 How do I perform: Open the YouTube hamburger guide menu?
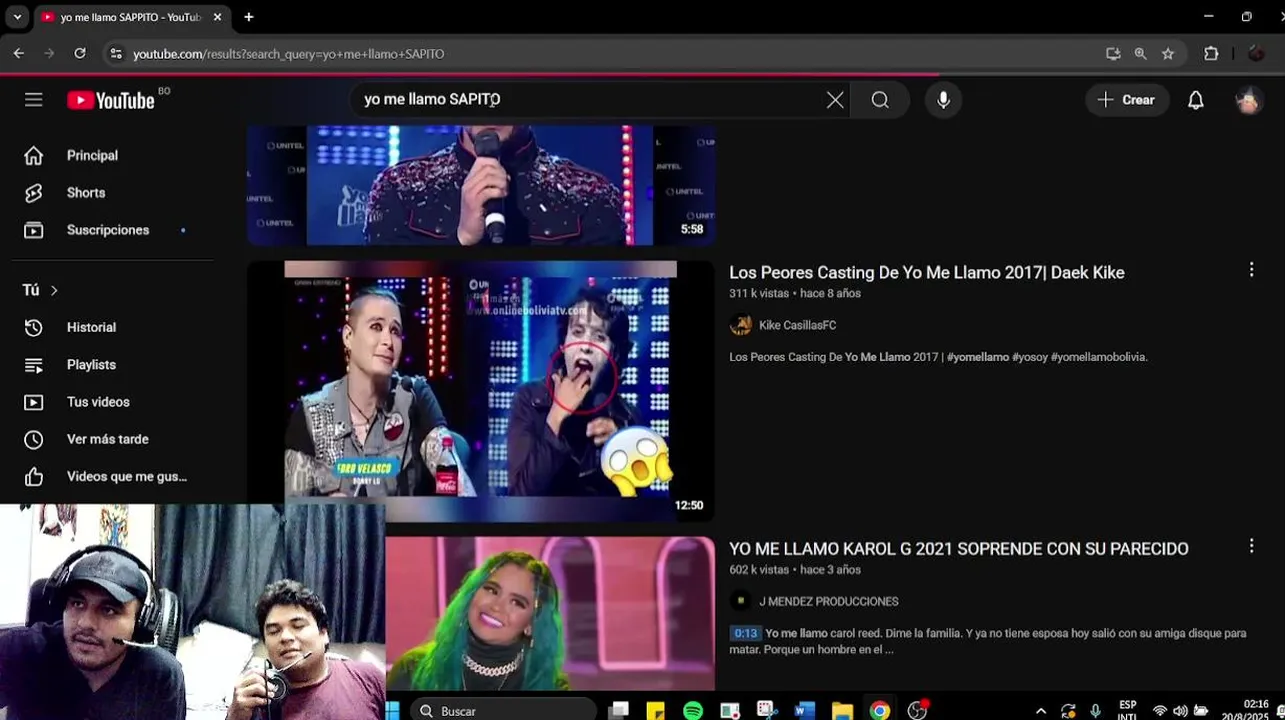point(34,100)
